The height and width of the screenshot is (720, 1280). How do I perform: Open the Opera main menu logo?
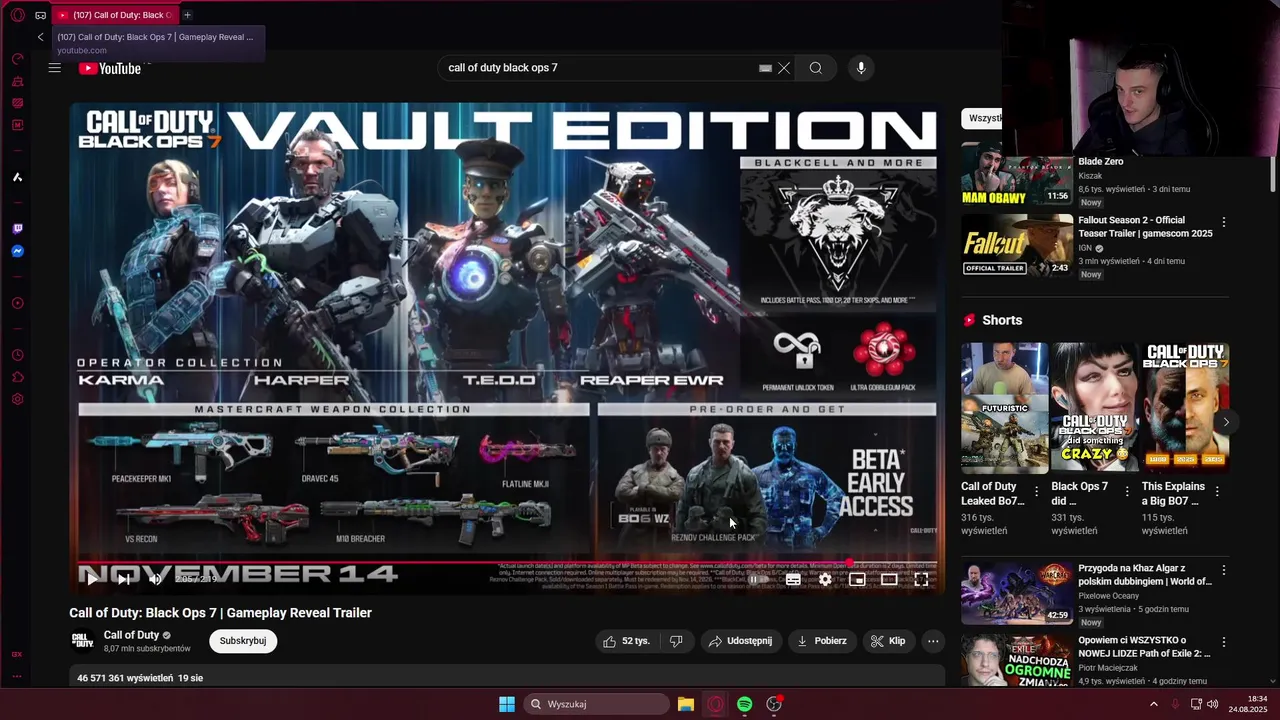(17, 15)
